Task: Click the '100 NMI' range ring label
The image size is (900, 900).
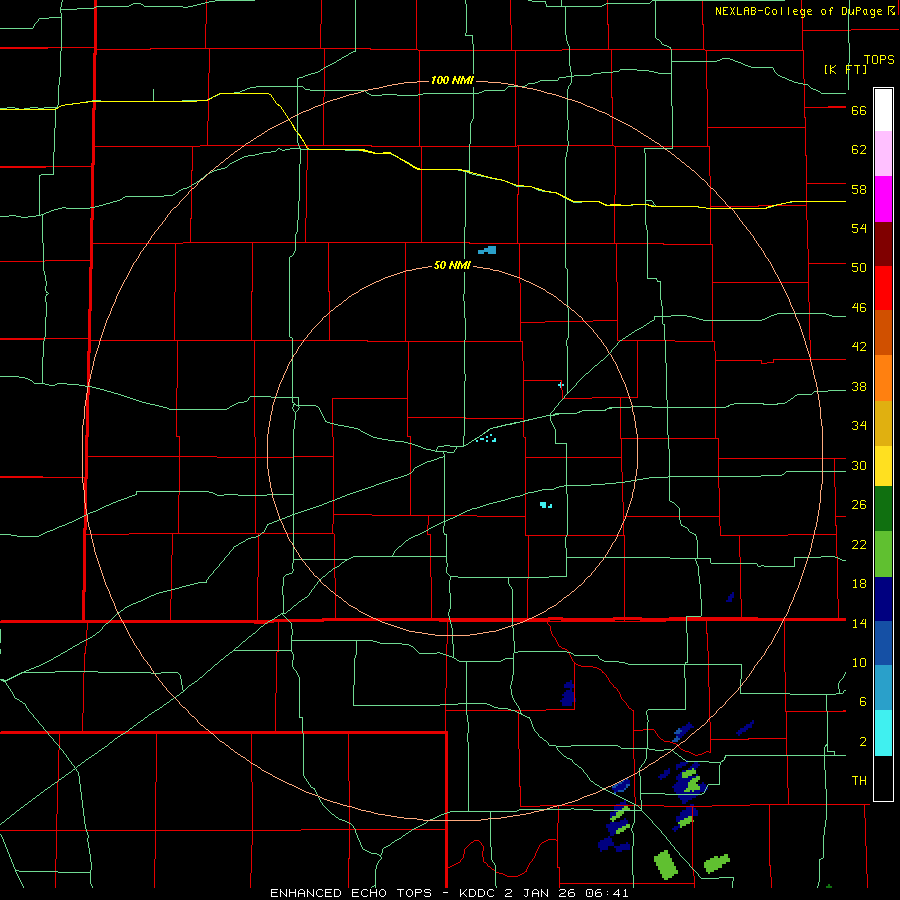Action: coord(452,80)
